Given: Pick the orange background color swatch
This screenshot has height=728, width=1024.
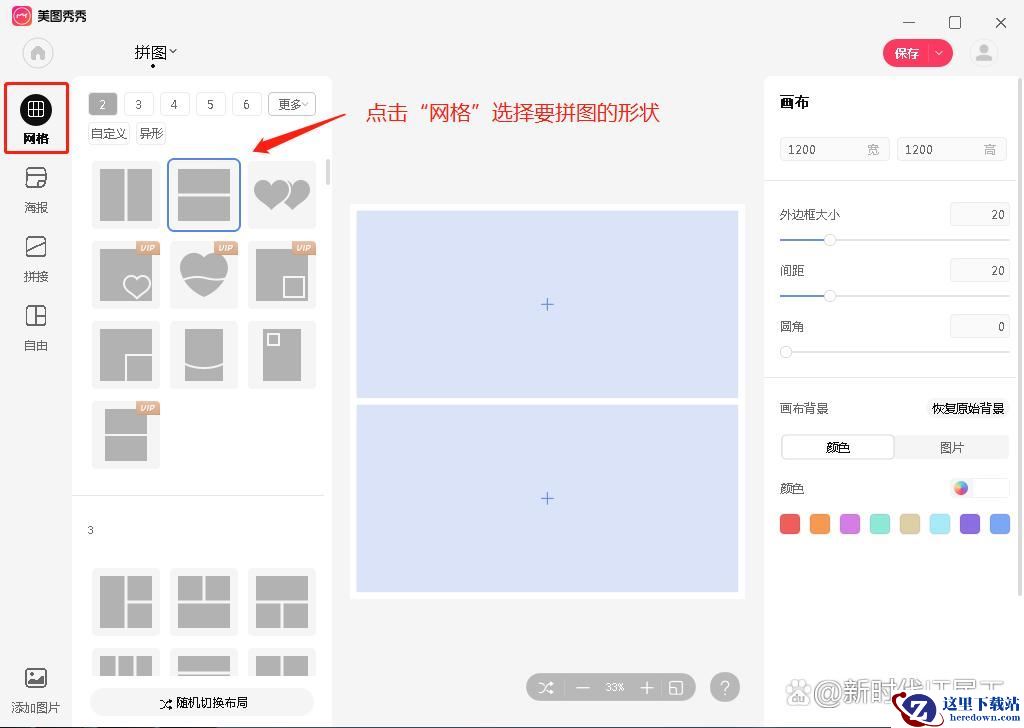Looking at the screenshot, I should (820, 524).
